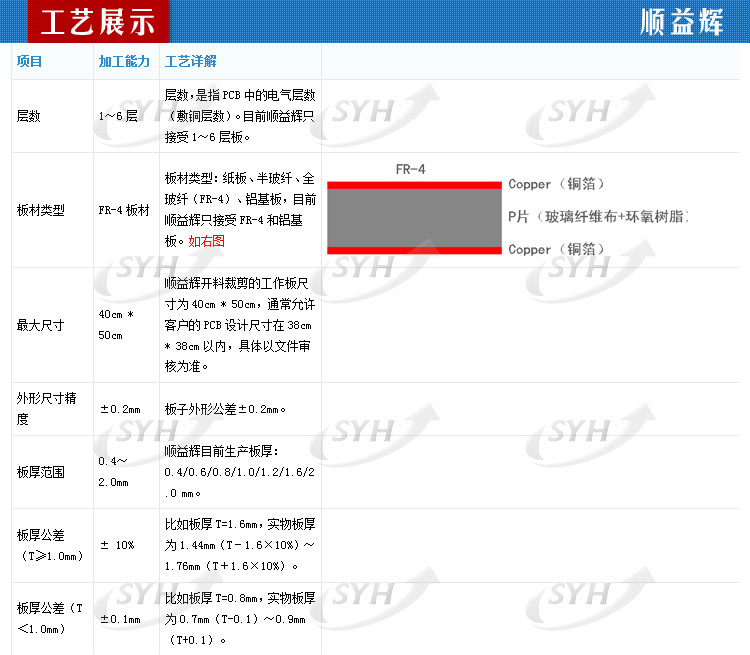
Task: Click the bottom Copper（铜箔）label
Action: [556, 249]
